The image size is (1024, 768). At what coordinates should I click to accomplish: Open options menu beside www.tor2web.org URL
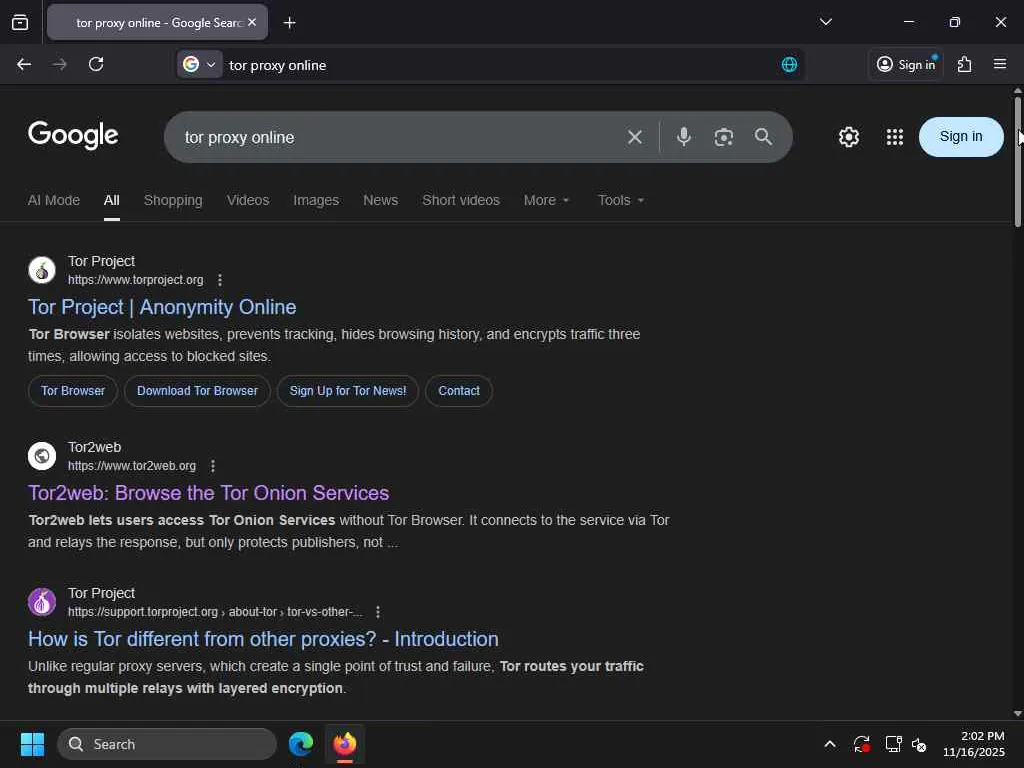click(x=212, y=466)
